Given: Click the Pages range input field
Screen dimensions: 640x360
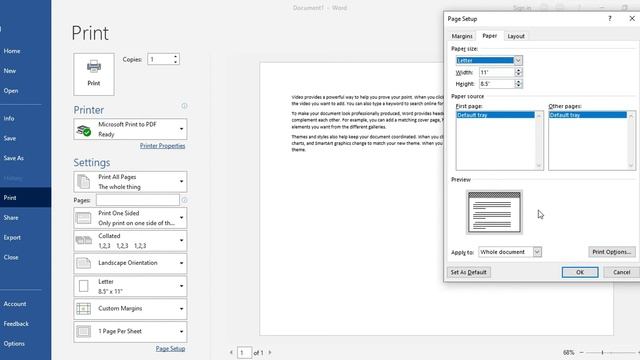Looking at the screenshot, I should tap(138, 200).
